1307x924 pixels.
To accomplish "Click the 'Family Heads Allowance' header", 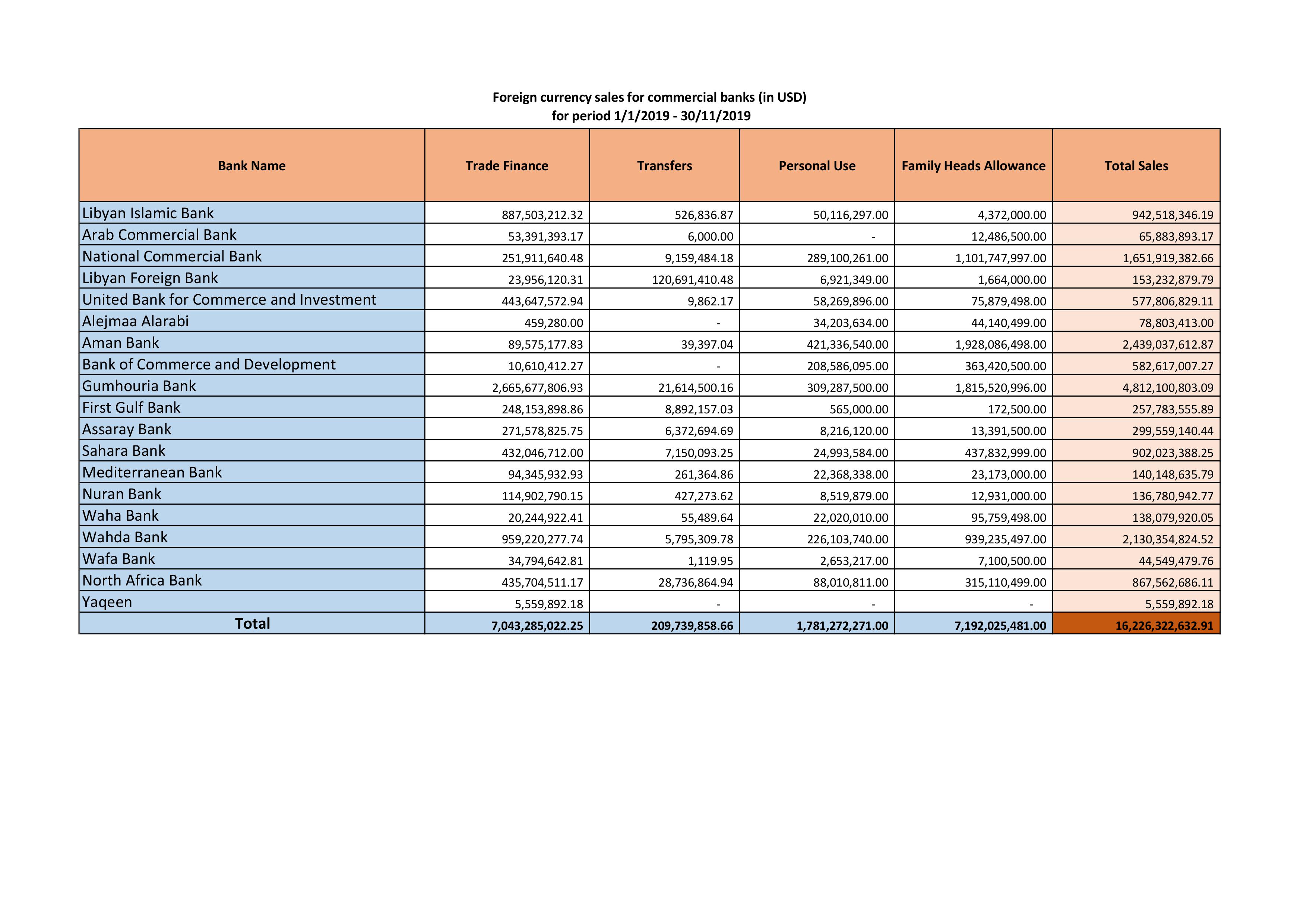I will pyautogui.click(x=974, y=166).
